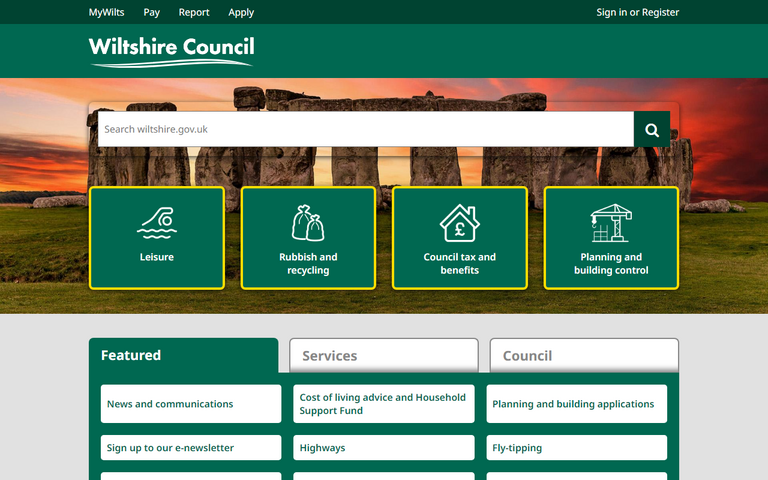The height and width of the screenshot is (480, 768).
Task: Go to Planning and building applications
Action: (576, 404)
